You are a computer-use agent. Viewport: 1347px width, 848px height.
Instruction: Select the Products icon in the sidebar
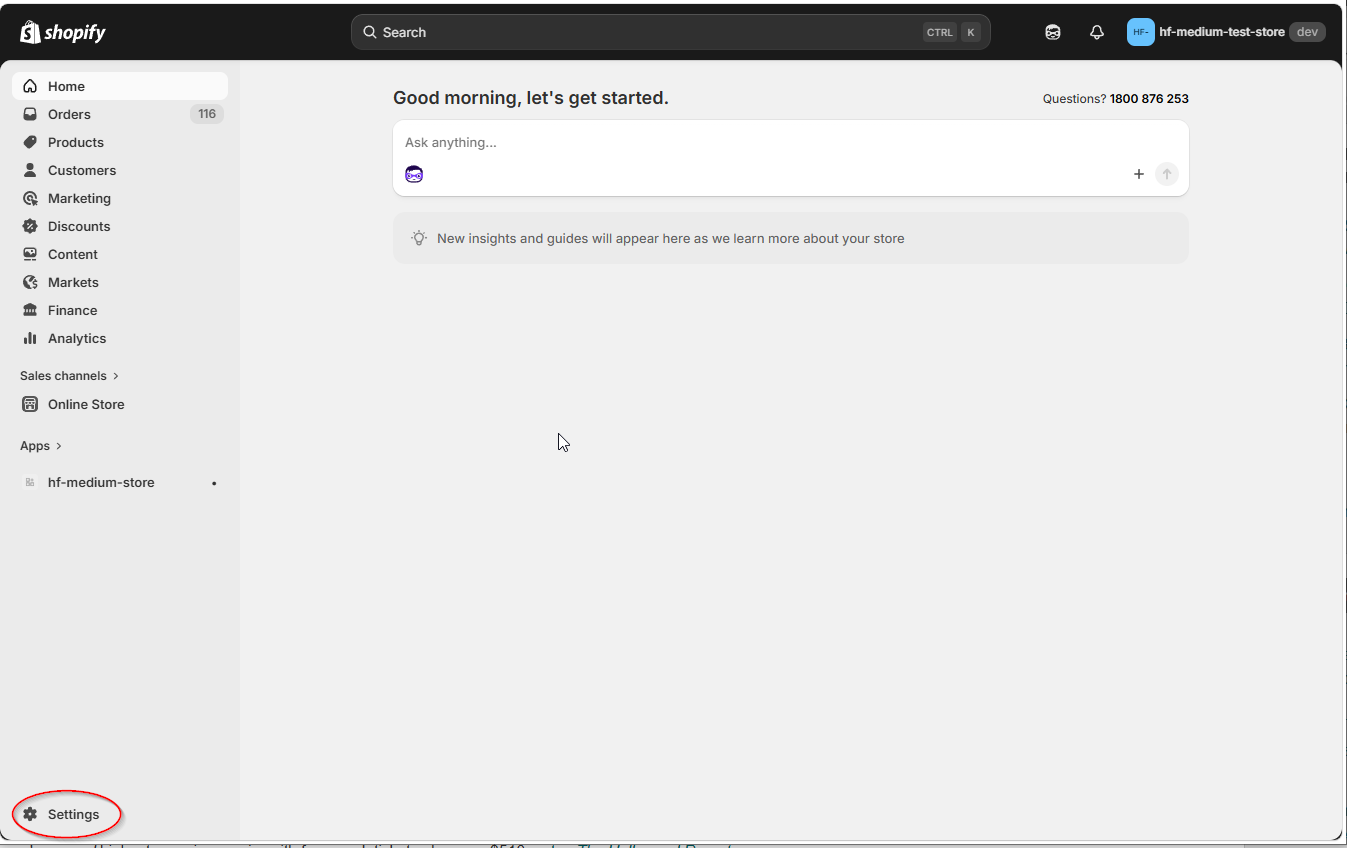coord(30,141)
